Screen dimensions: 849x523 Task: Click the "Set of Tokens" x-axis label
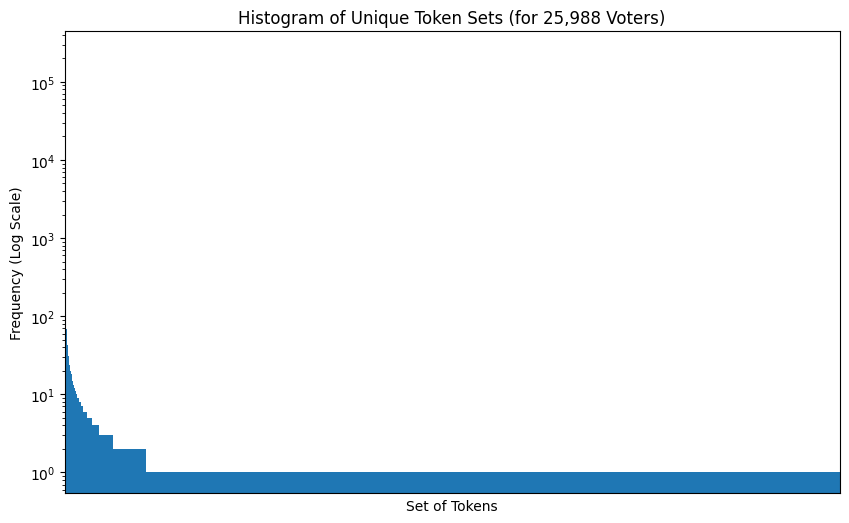(451, 506)
